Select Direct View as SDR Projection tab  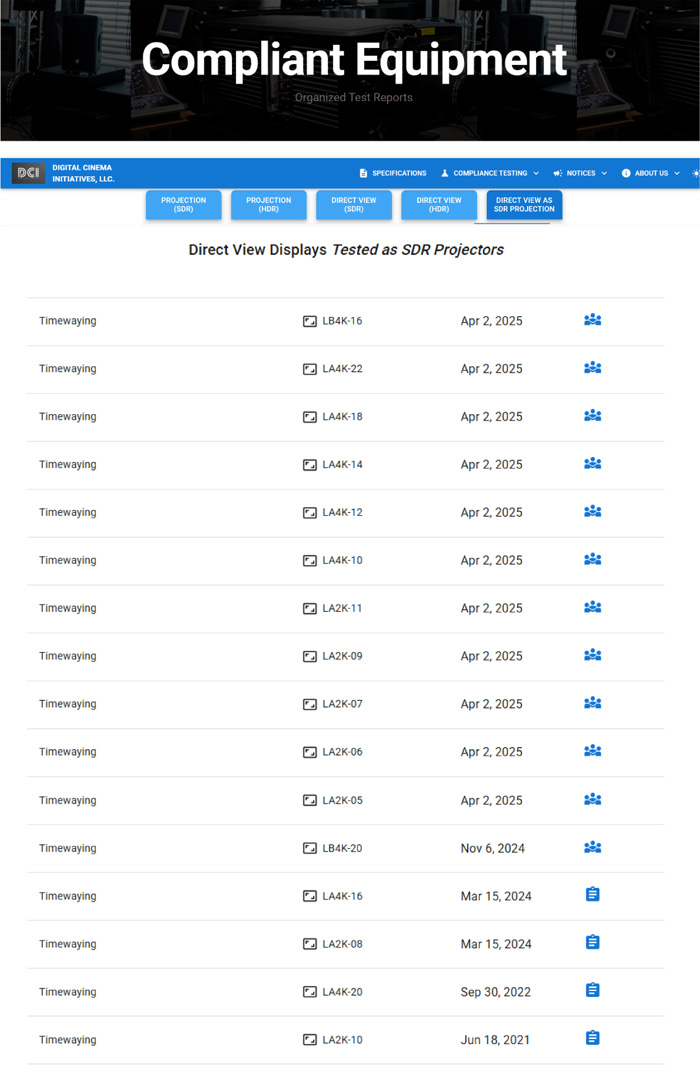pos(524,205)
